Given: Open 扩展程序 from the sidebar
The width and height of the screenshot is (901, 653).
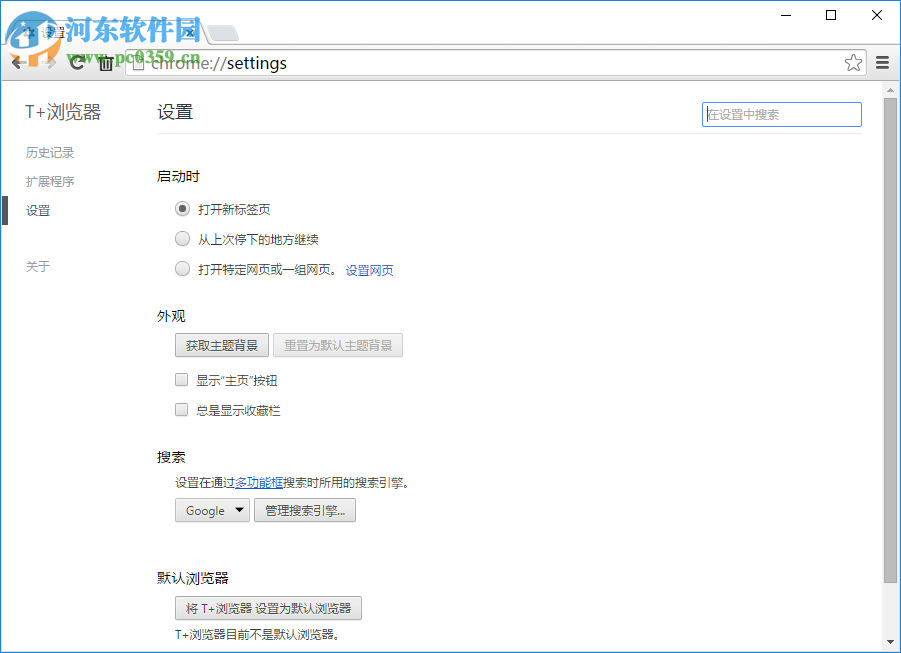Looking at the screenshot, I should 50,181.
